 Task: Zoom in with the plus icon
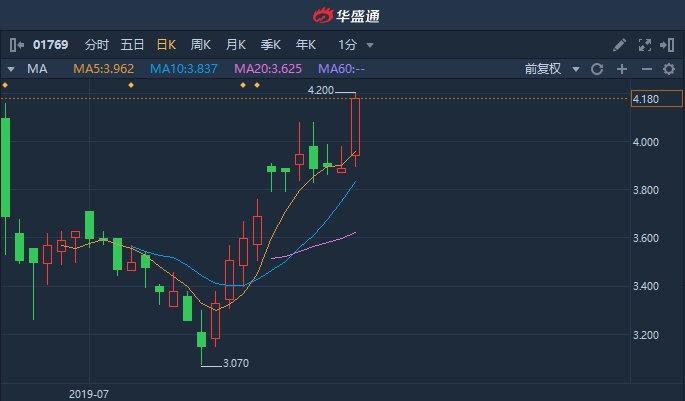pyautogui.click(x=622, y=69)
